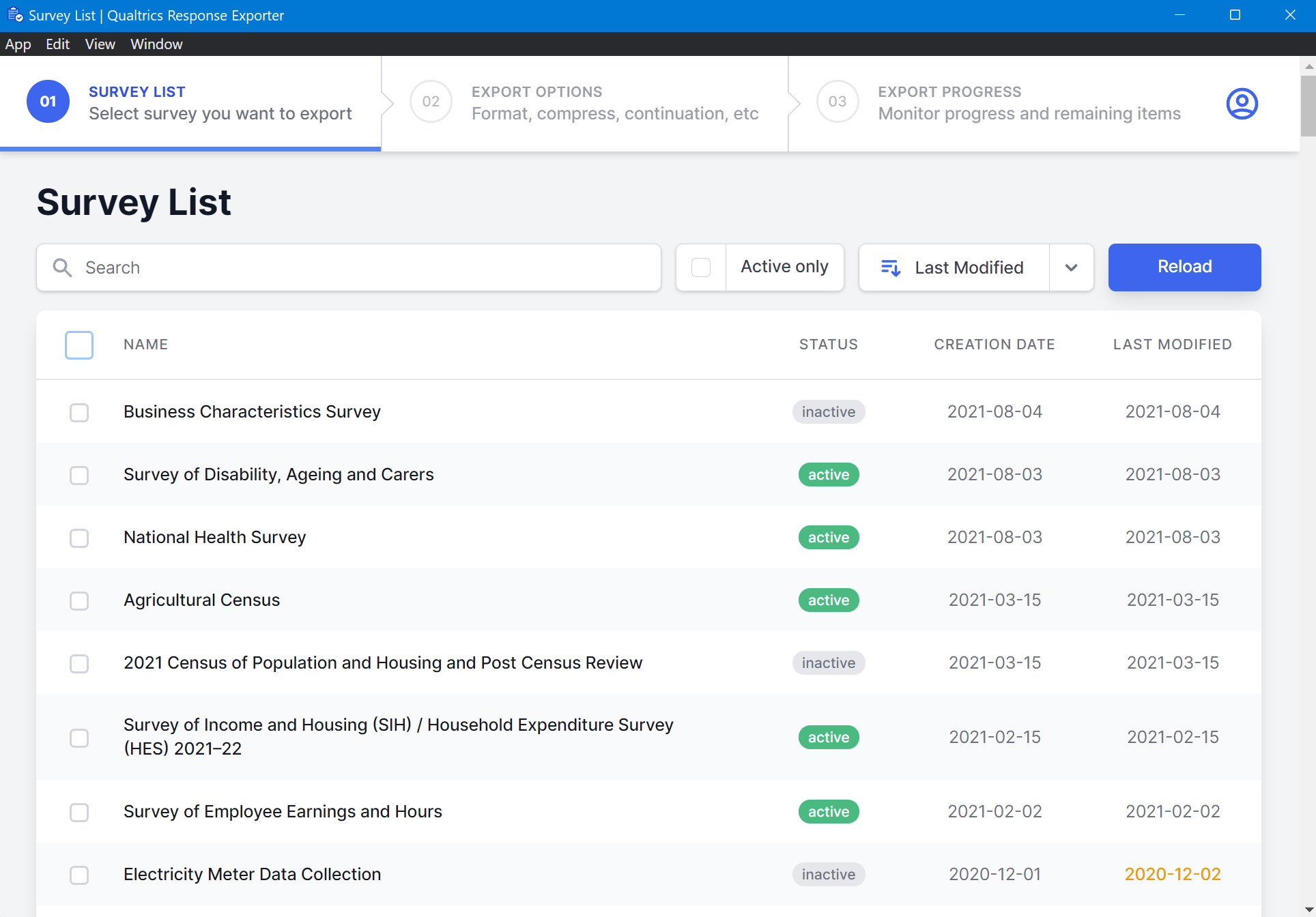Open the Last Modified sort selector
This screenshot has width=1316, height=917.
click(968, 267)
